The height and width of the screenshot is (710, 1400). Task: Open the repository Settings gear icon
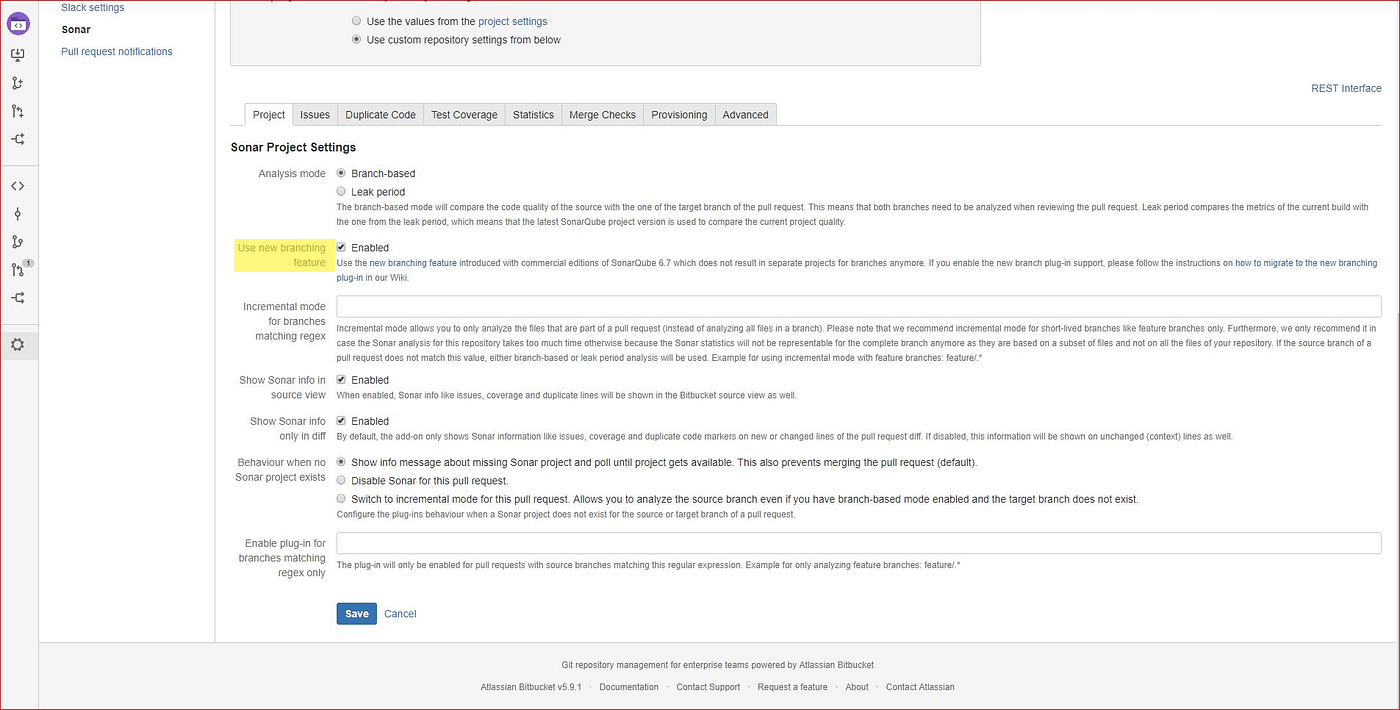click(18, 344)
